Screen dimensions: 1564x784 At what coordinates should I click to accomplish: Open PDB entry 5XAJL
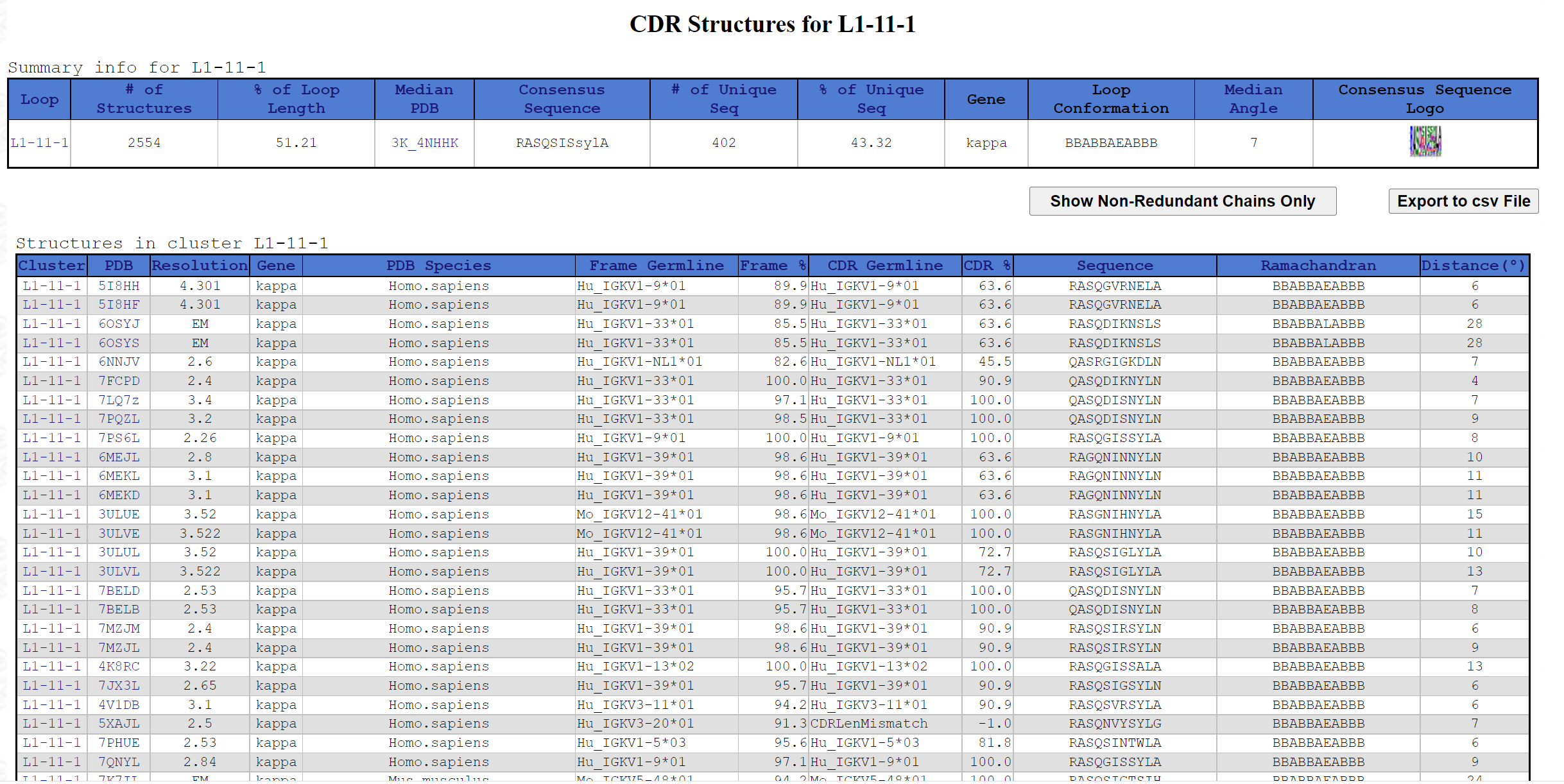click(119, 724)
